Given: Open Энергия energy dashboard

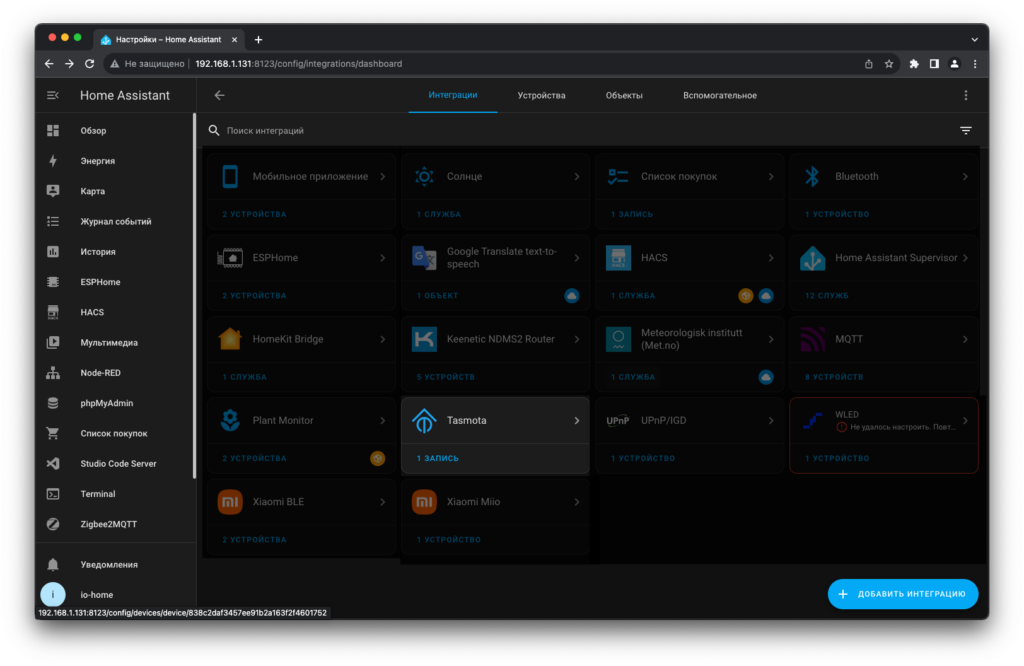Looking at the screenshot, I should [x=115, y=161].
